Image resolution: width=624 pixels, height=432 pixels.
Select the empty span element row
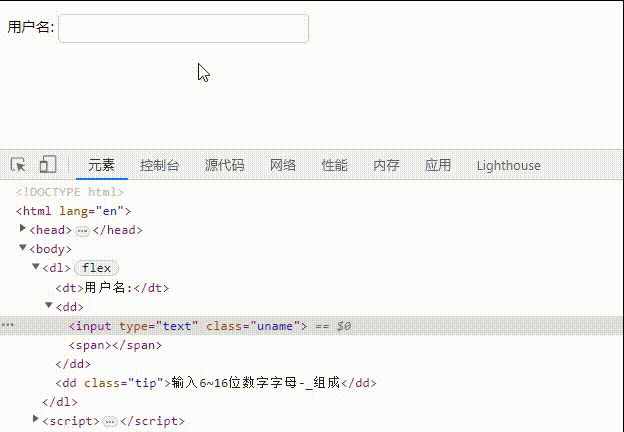point(115,345)
